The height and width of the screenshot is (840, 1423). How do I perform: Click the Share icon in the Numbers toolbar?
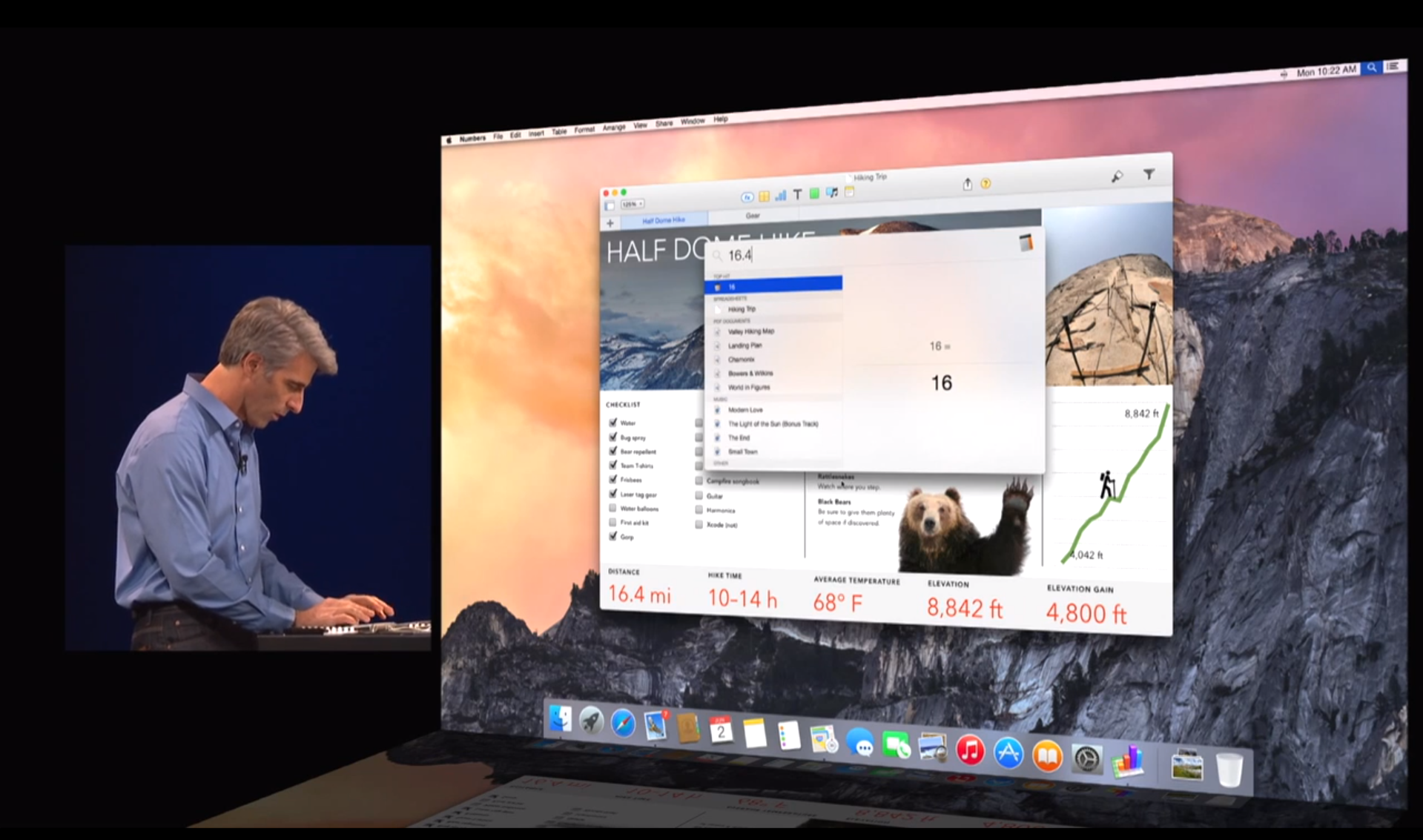click(967, 184)
